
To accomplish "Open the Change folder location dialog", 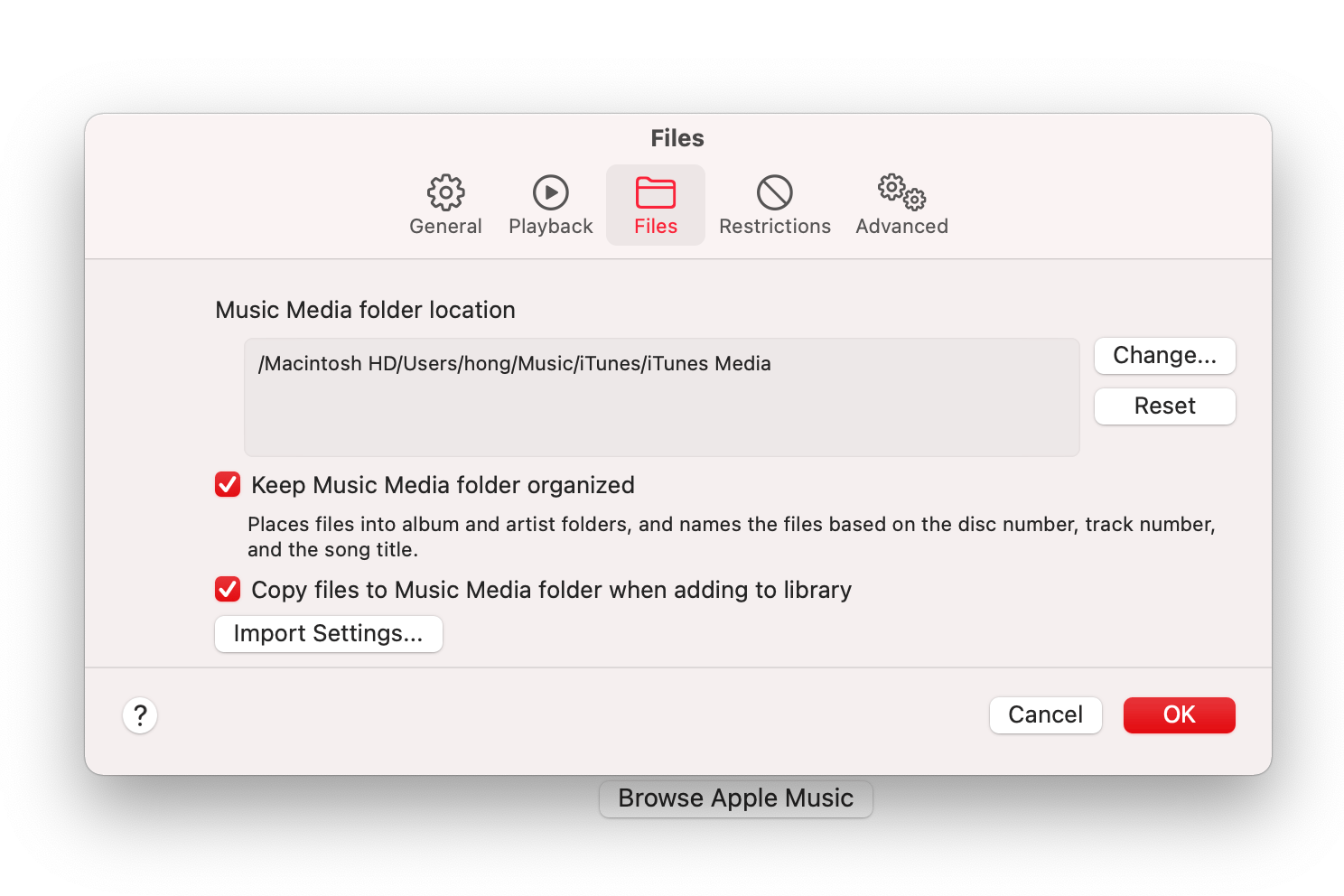I will (x=1164, y=355).
